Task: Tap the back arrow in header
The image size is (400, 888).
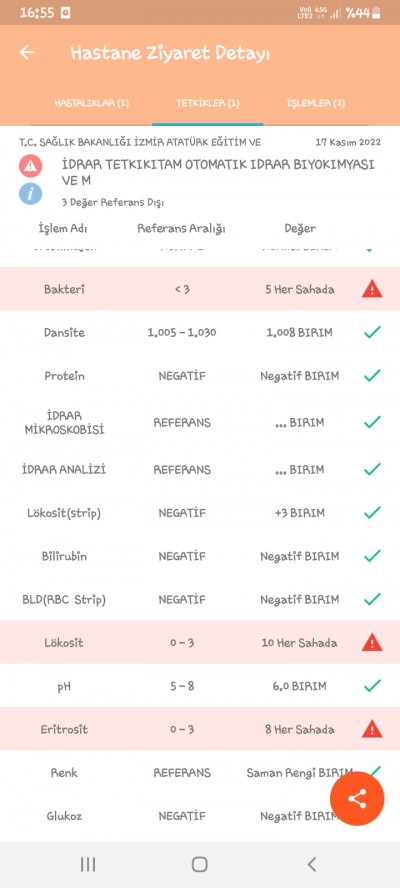Action: (27, 53)
